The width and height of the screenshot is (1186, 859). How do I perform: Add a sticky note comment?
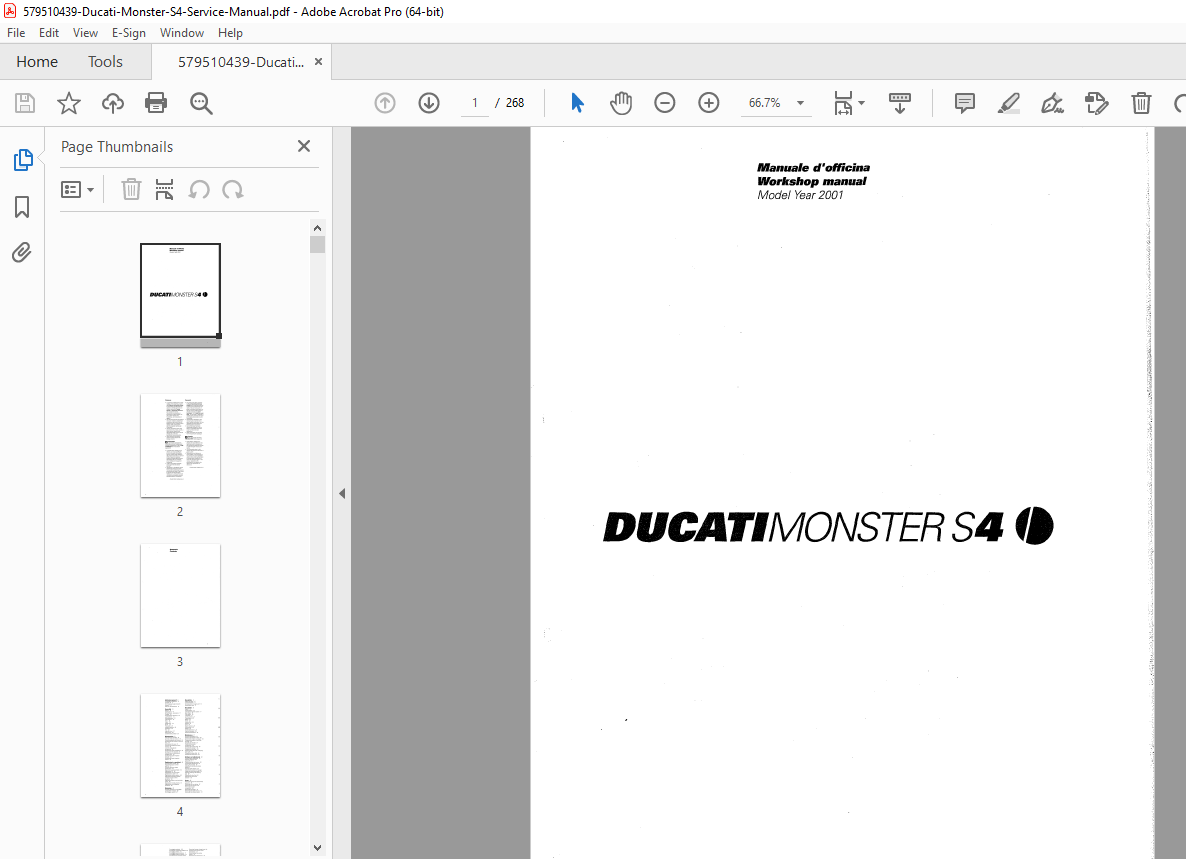(x=964, y=103)
